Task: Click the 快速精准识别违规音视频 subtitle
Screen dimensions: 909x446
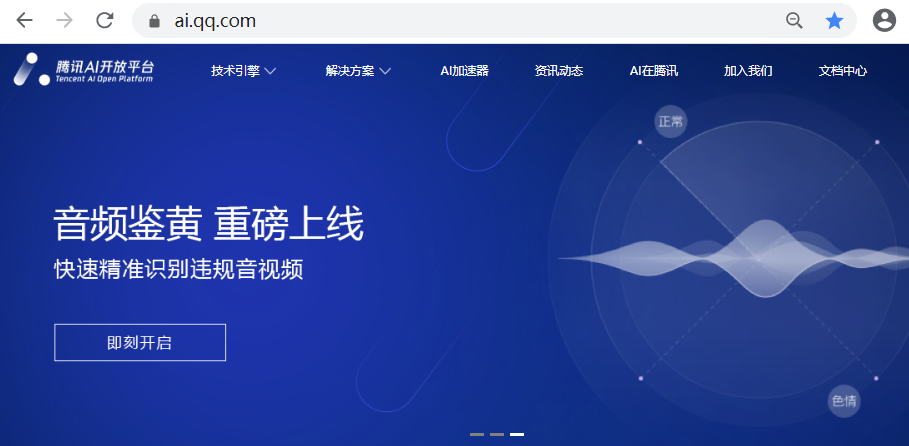Action: point(179,270)
